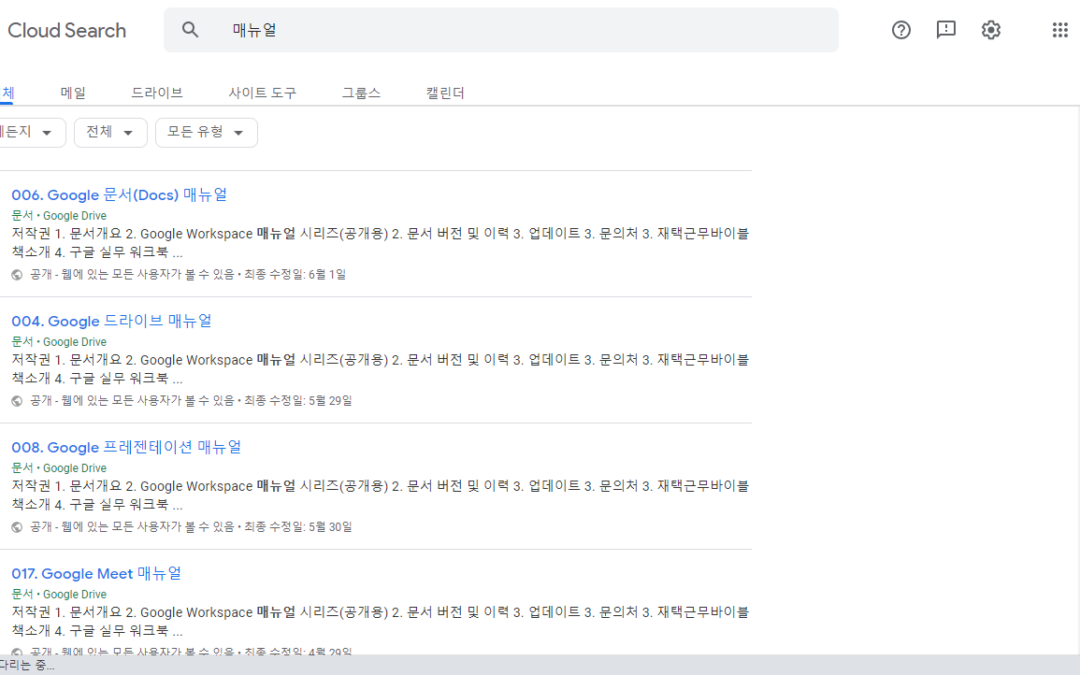
Task: Click the Cloud Search logo
Action: [x=66, y=30]
